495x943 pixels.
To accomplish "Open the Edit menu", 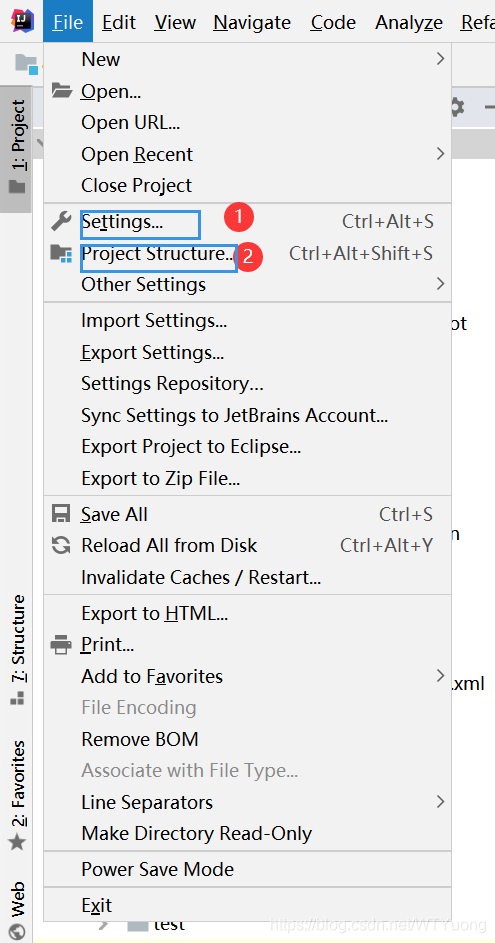I will (118, 22).
